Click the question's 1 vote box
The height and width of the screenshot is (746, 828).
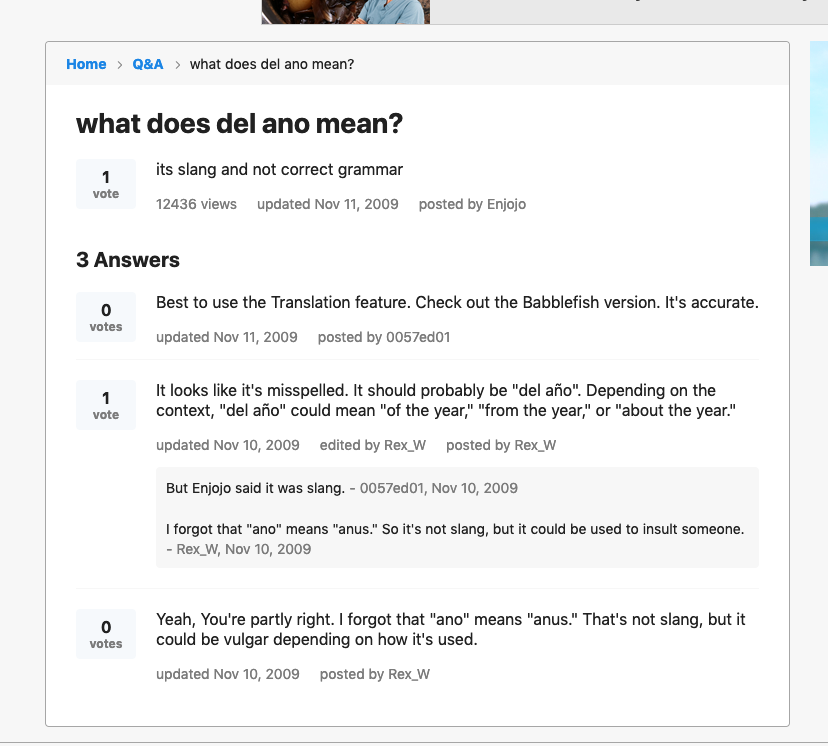click(x=106, y=184)
